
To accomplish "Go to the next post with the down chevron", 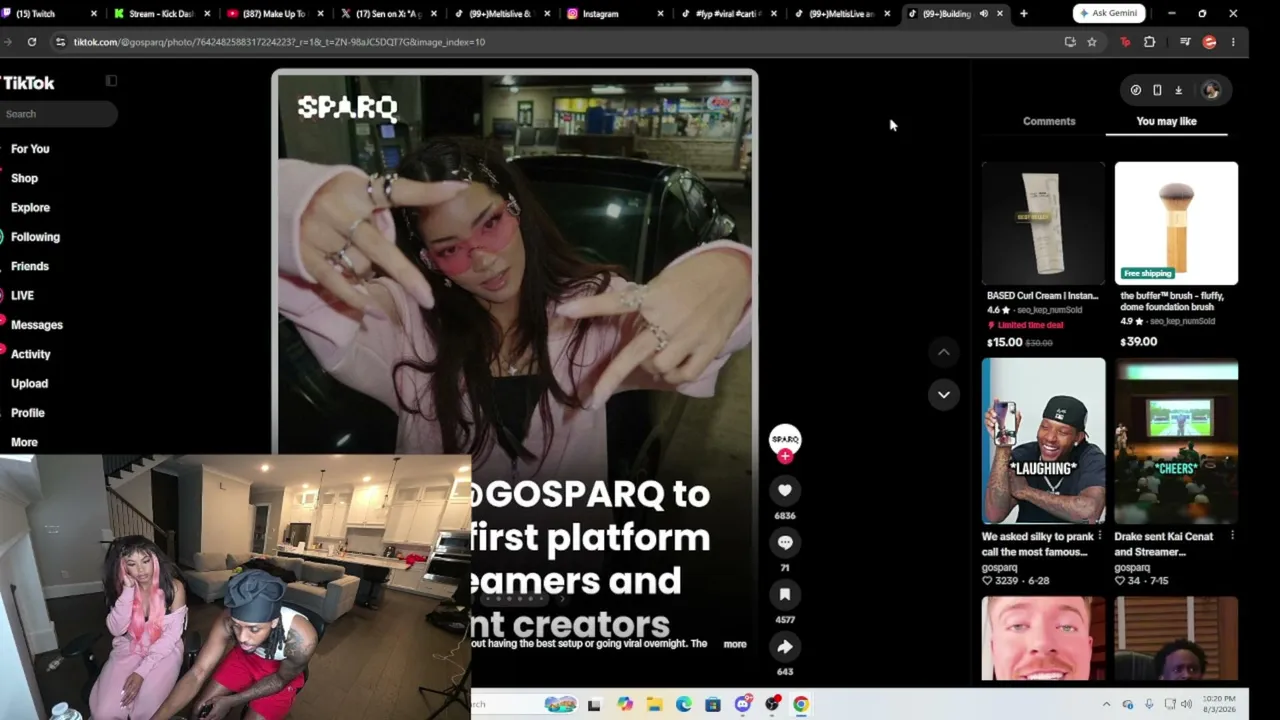I will coord(943,394).
